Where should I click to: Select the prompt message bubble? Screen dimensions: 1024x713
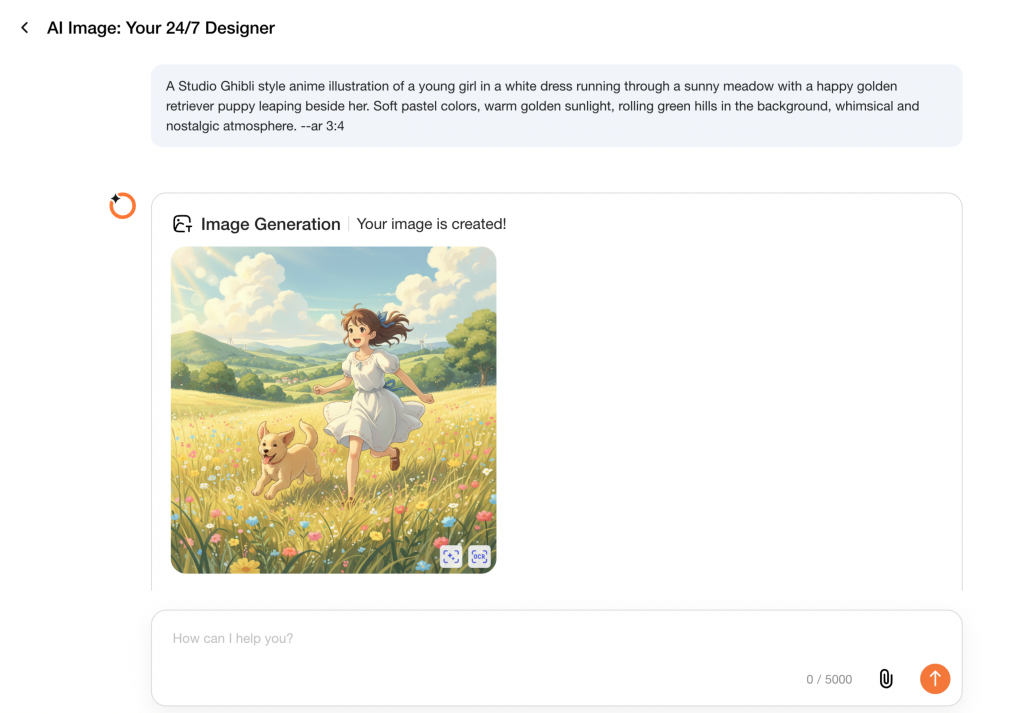coord(556,105)
